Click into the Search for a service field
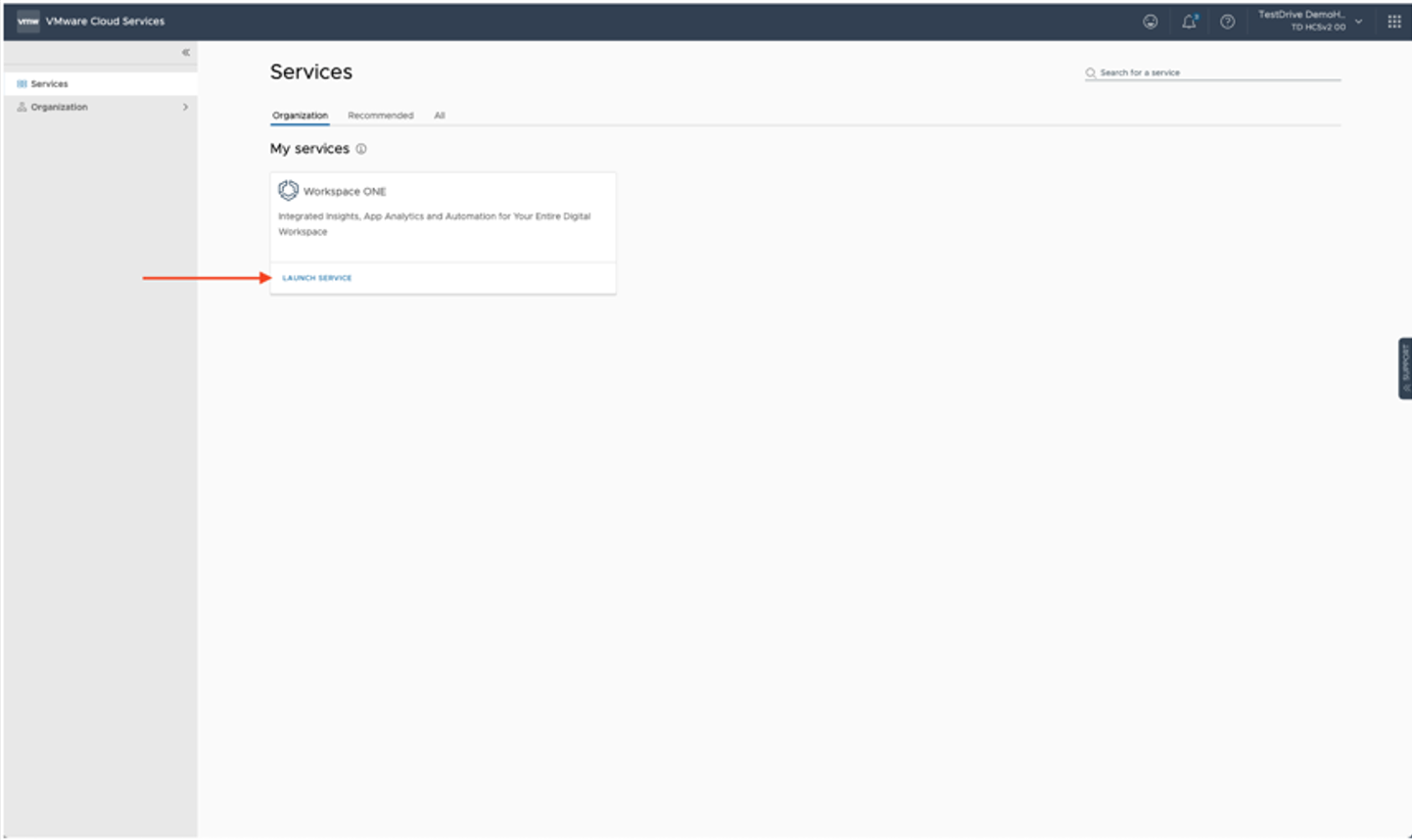The width and height of the screenshot is (1412, 840). (x=1214, y=71)
